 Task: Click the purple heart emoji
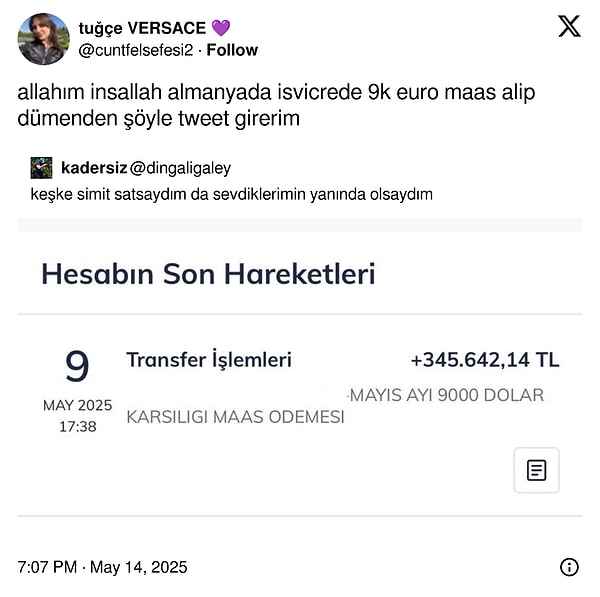click(221, 28)
